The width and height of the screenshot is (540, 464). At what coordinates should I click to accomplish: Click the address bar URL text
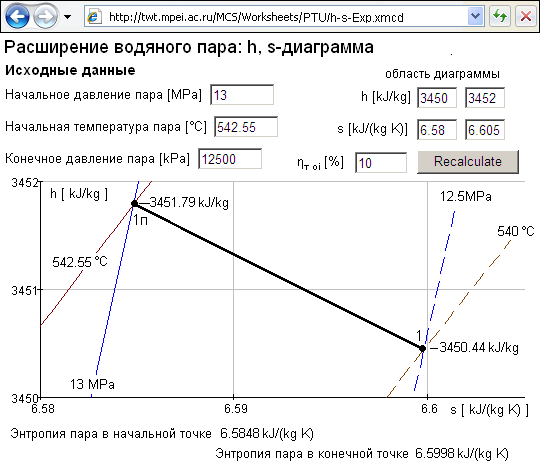coord(256,17)
